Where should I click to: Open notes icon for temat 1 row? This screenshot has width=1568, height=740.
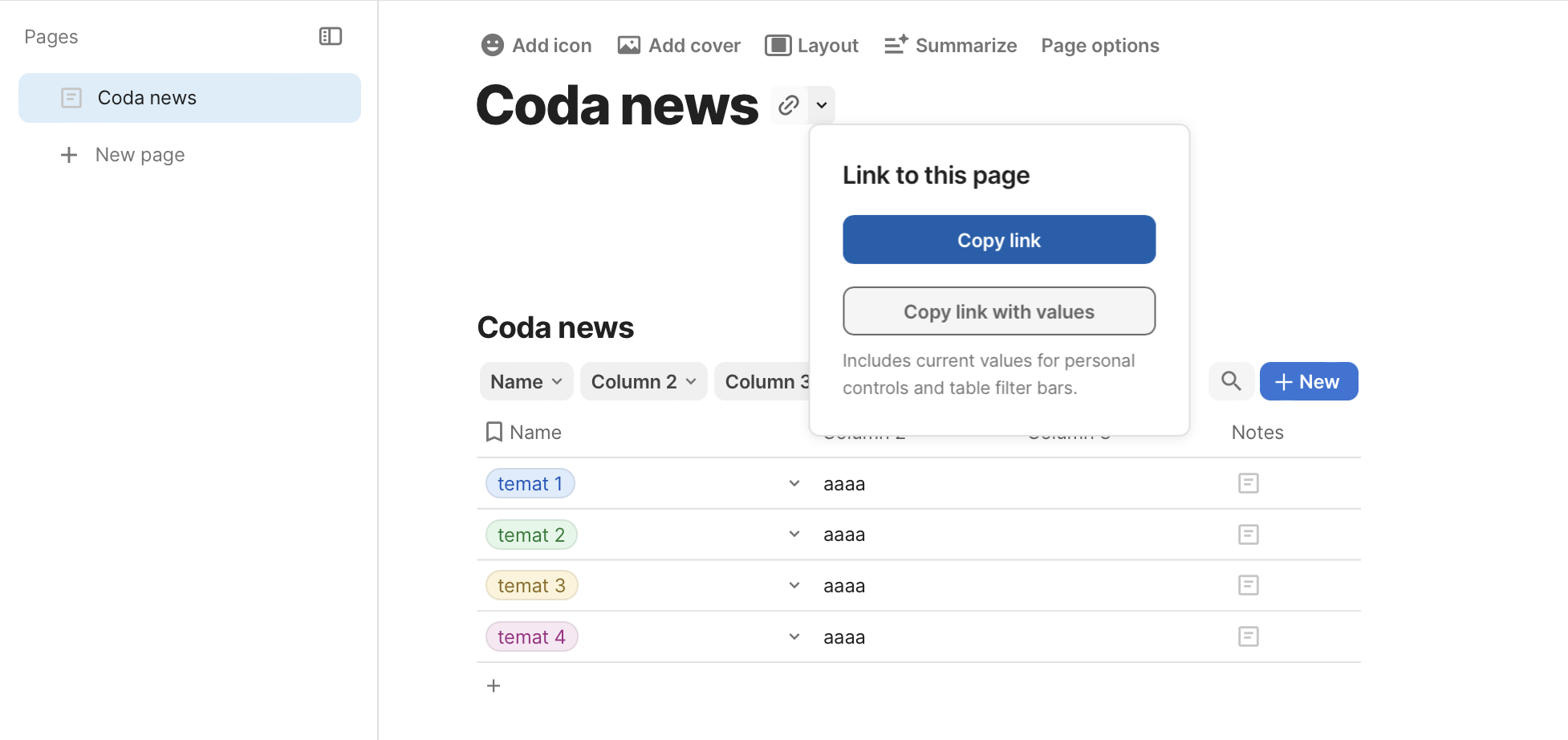[x=1248, y=483]
